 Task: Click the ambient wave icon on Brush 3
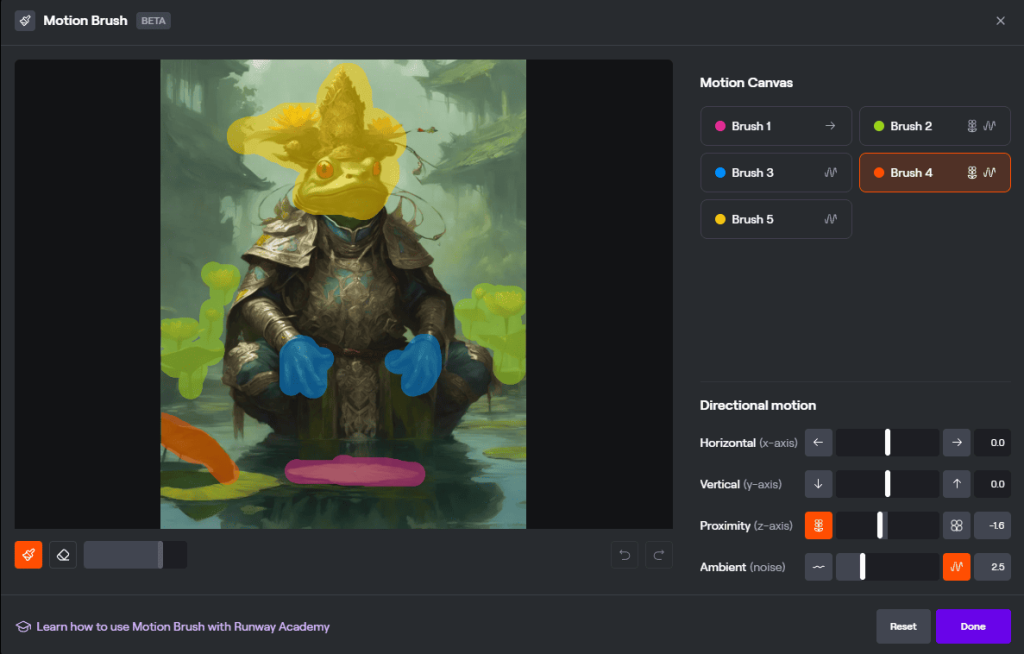click(830, 172)
